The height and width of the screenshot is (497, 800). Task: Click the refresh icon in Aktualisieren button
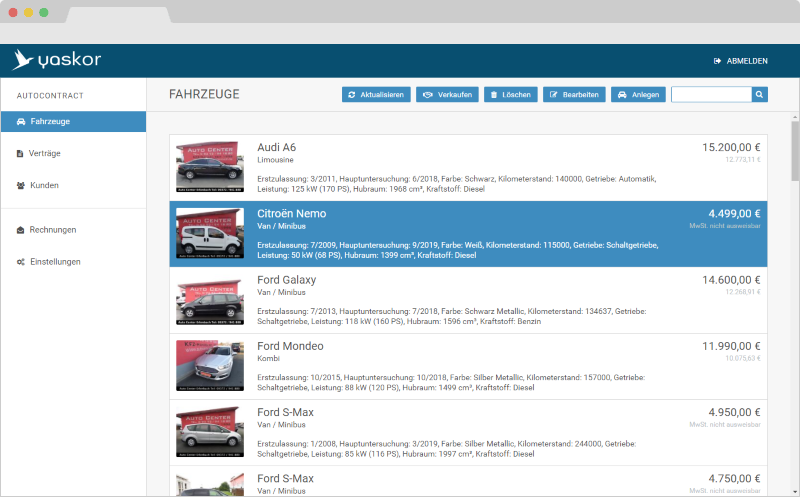[x=352, y=94]
